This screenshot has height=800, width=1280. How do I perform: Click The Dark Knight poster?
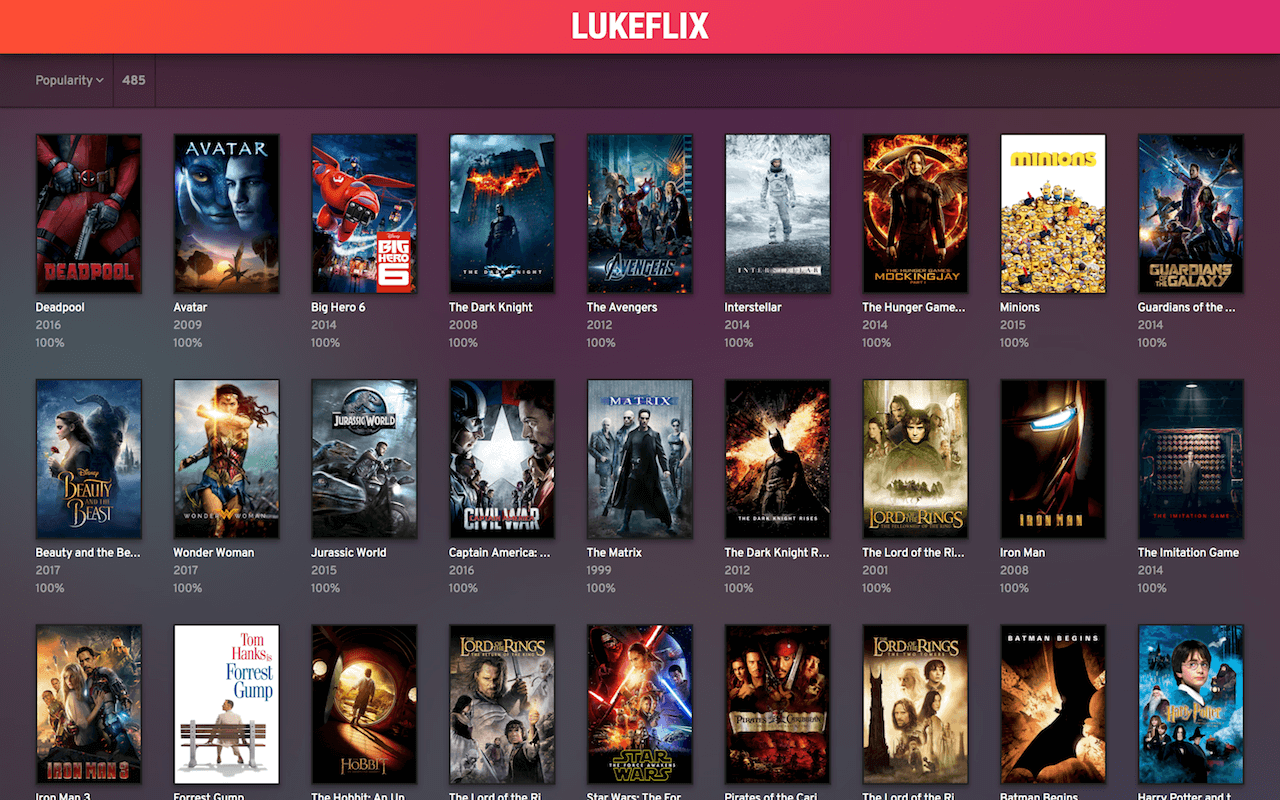click(x=502, y=213)
